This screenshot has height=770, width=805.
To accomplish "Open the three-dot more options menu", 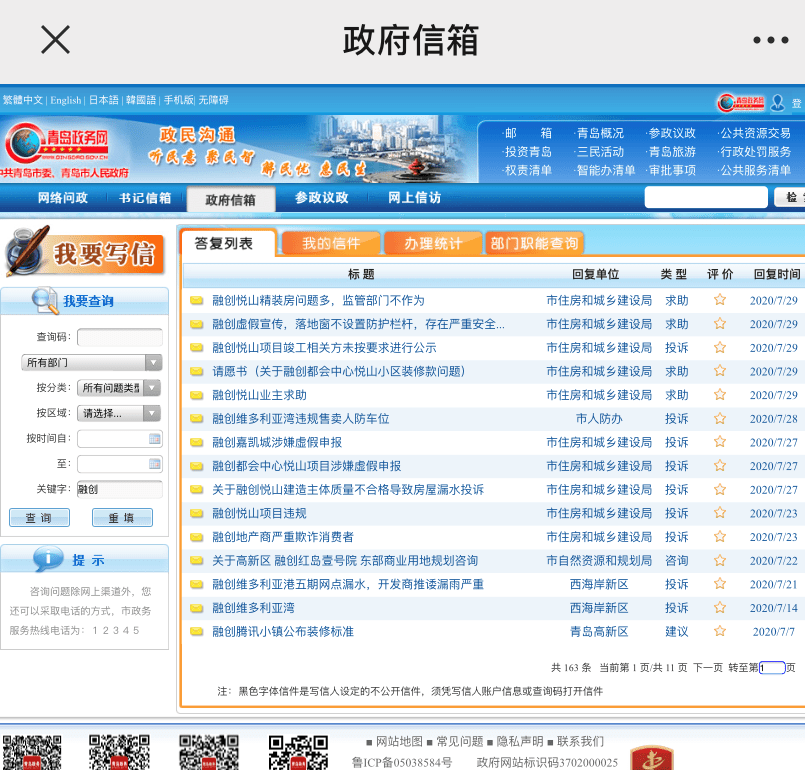I will click(770, 41).
